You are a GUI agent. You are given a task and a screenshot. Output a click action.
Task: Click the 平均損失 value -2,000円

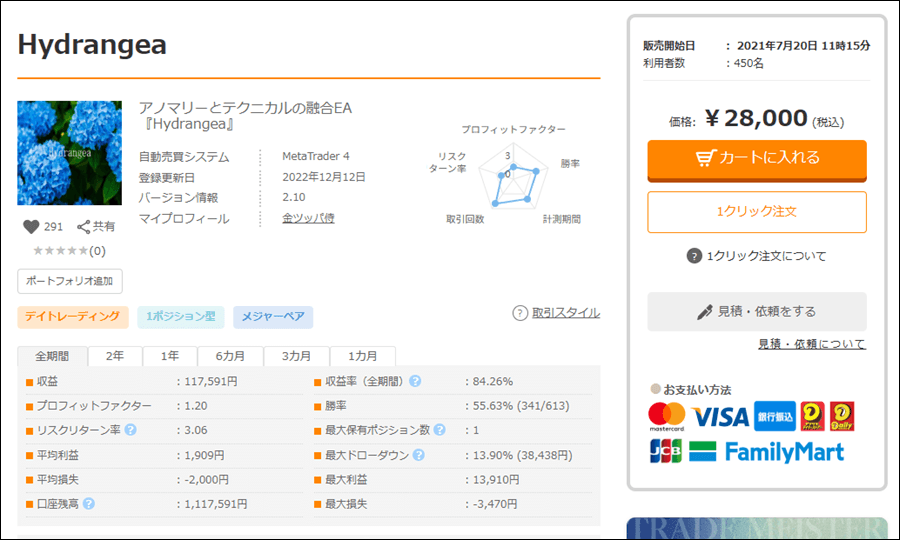pyautogui.click(x=207, y=479)
